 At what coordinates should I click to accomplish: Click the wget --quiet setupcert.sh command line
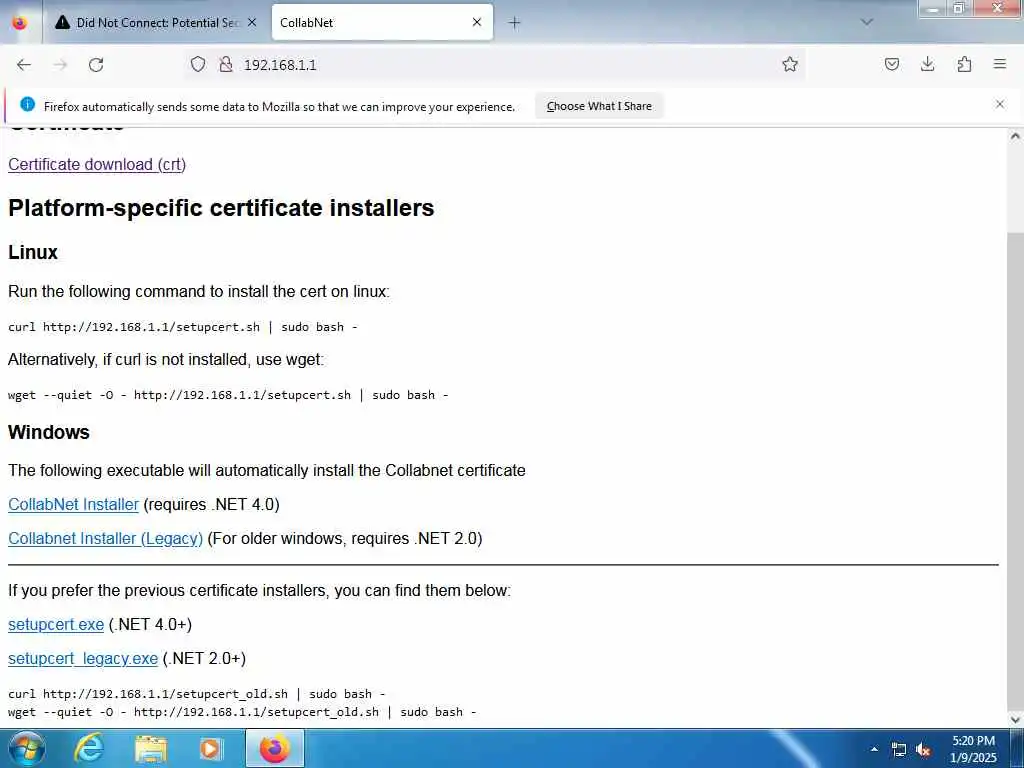(228, 394)
